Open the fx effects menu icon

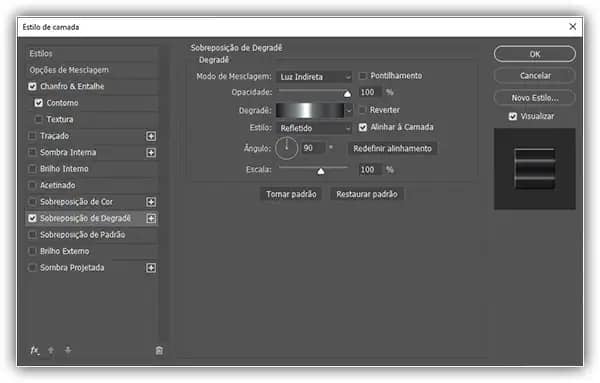pos(34,350)
